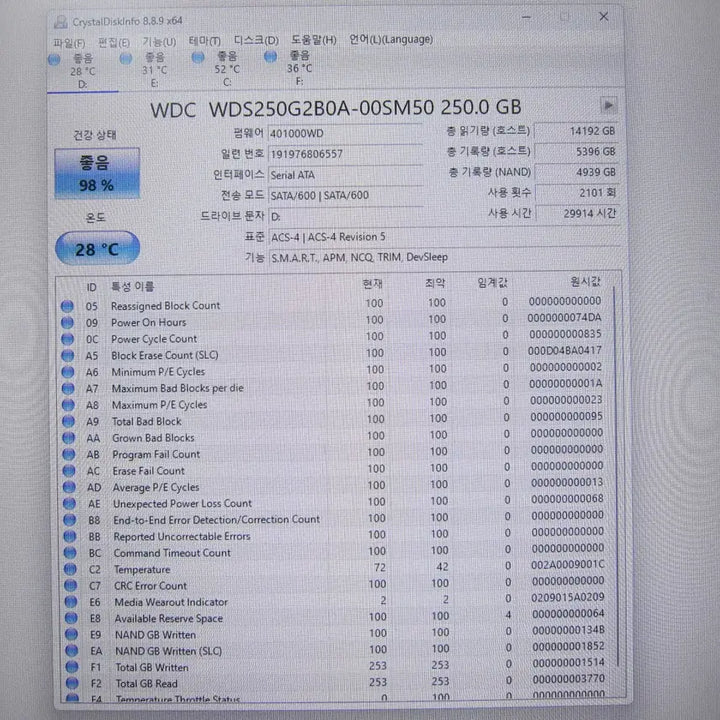
Task: Click power on hours value 29914 시간
Action: (x=578, y=214)
